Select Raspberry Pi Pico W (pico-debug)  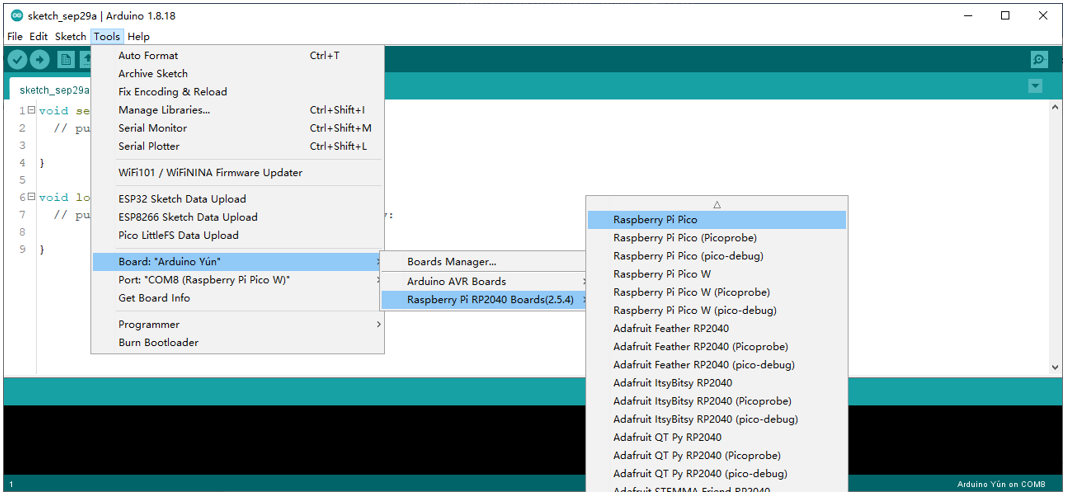click(x=717, y=311)
